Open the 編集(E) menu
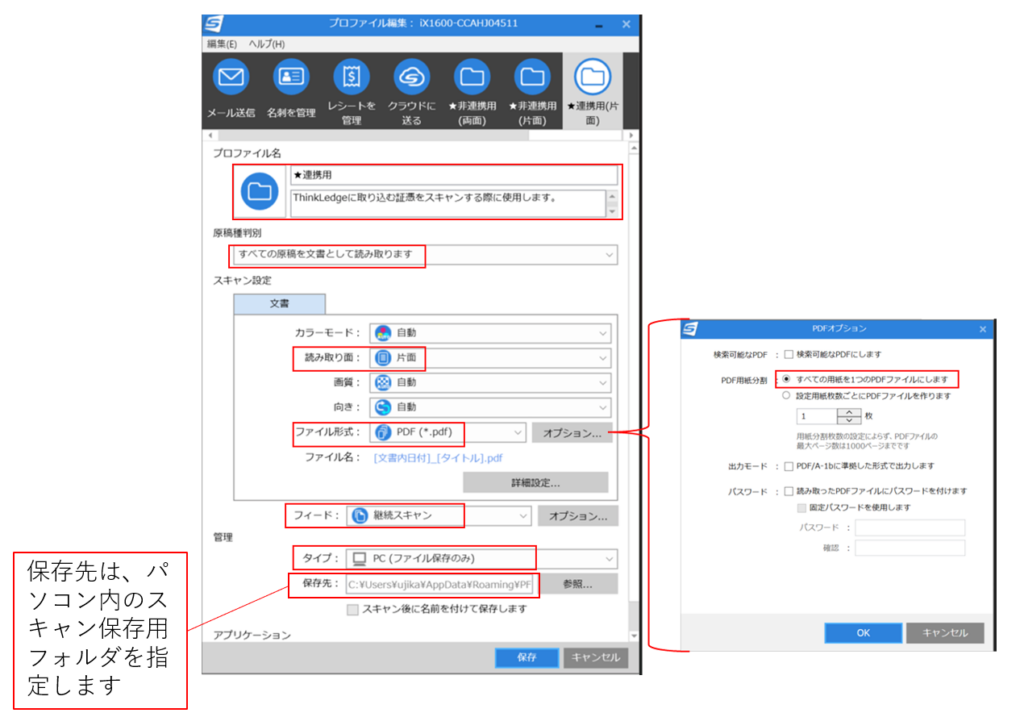The width and height of the screenshot is (1024, 713). pyautogui.click(x=222, y=44)
